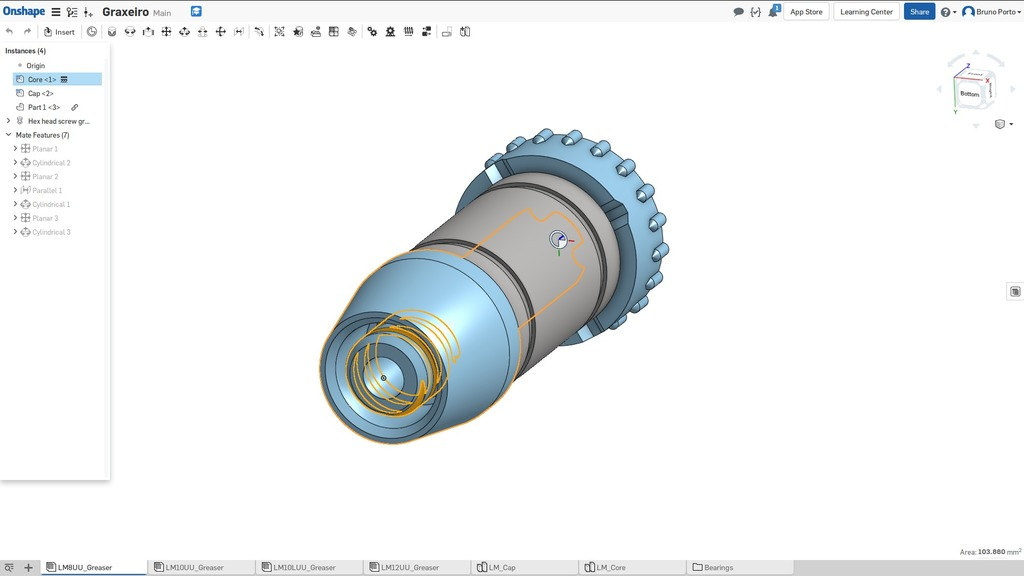
Task: Open the versions and history graph icon
Action: click(72, 12)
